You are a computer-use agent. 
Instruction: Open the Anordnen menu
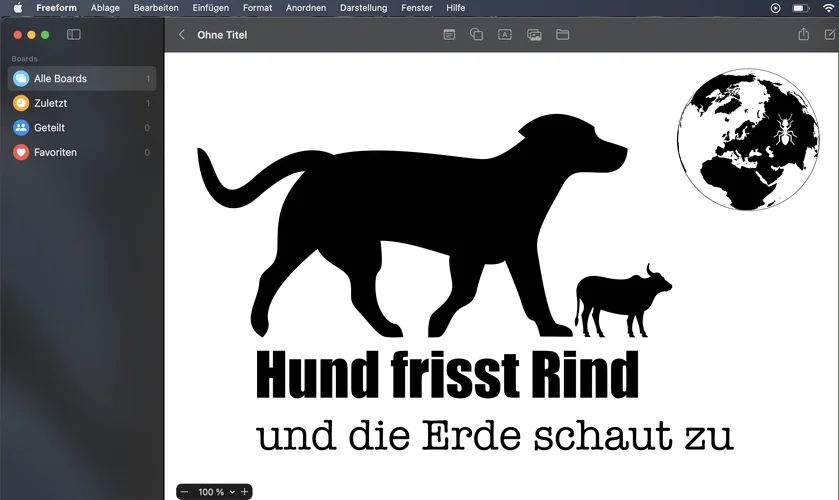(306, 8)
